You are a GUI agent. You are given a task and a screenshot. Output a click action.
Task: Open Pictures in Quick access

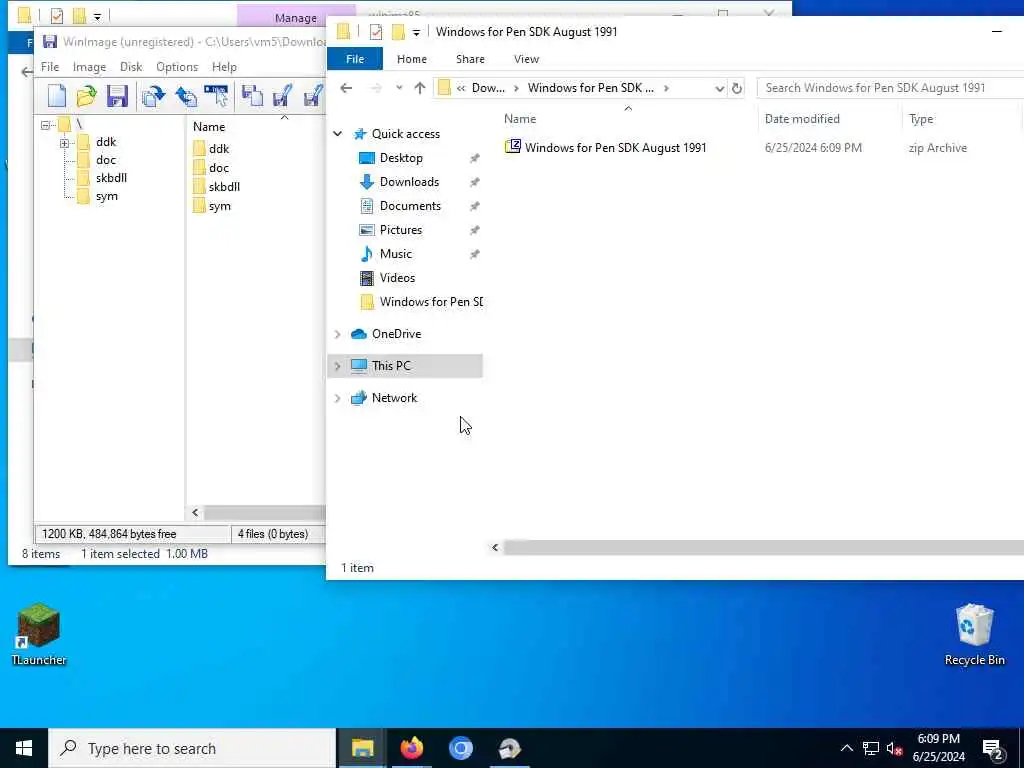401,230
